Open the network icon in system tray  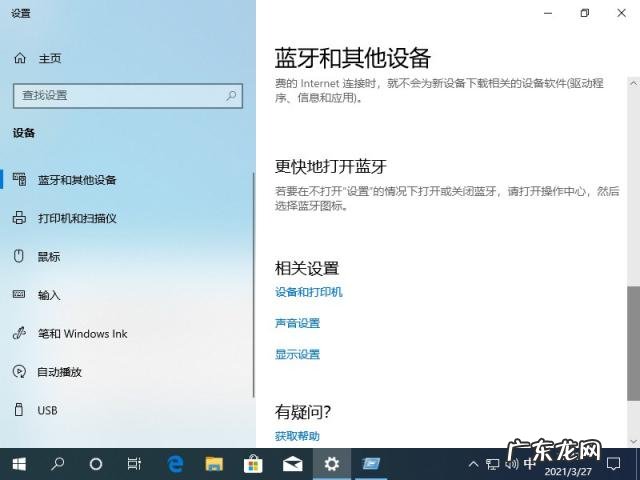click(493, 464)
